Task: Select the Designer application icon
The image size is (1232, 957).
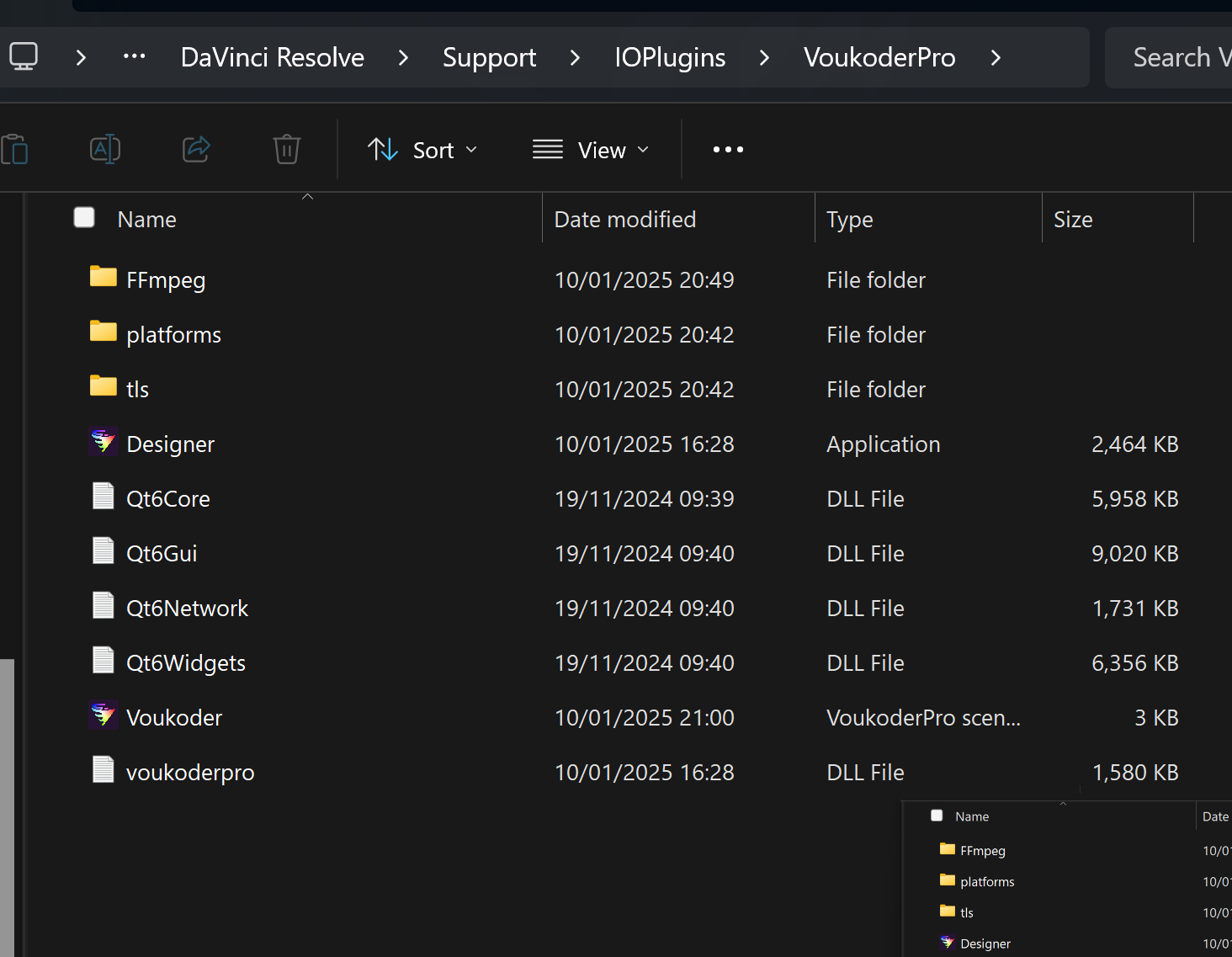Action: (104, 443)
